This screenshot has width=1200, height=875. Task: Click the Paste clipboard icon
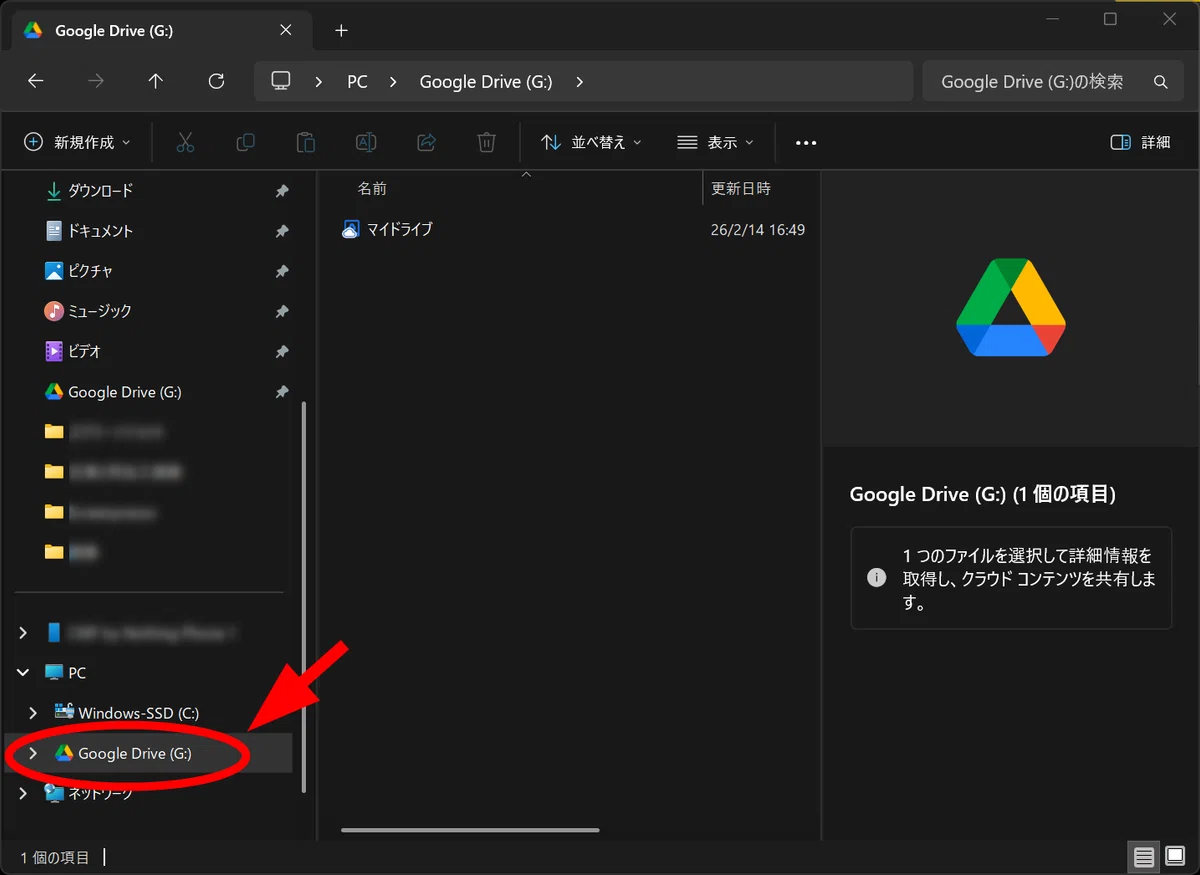(x=306, y=142)
